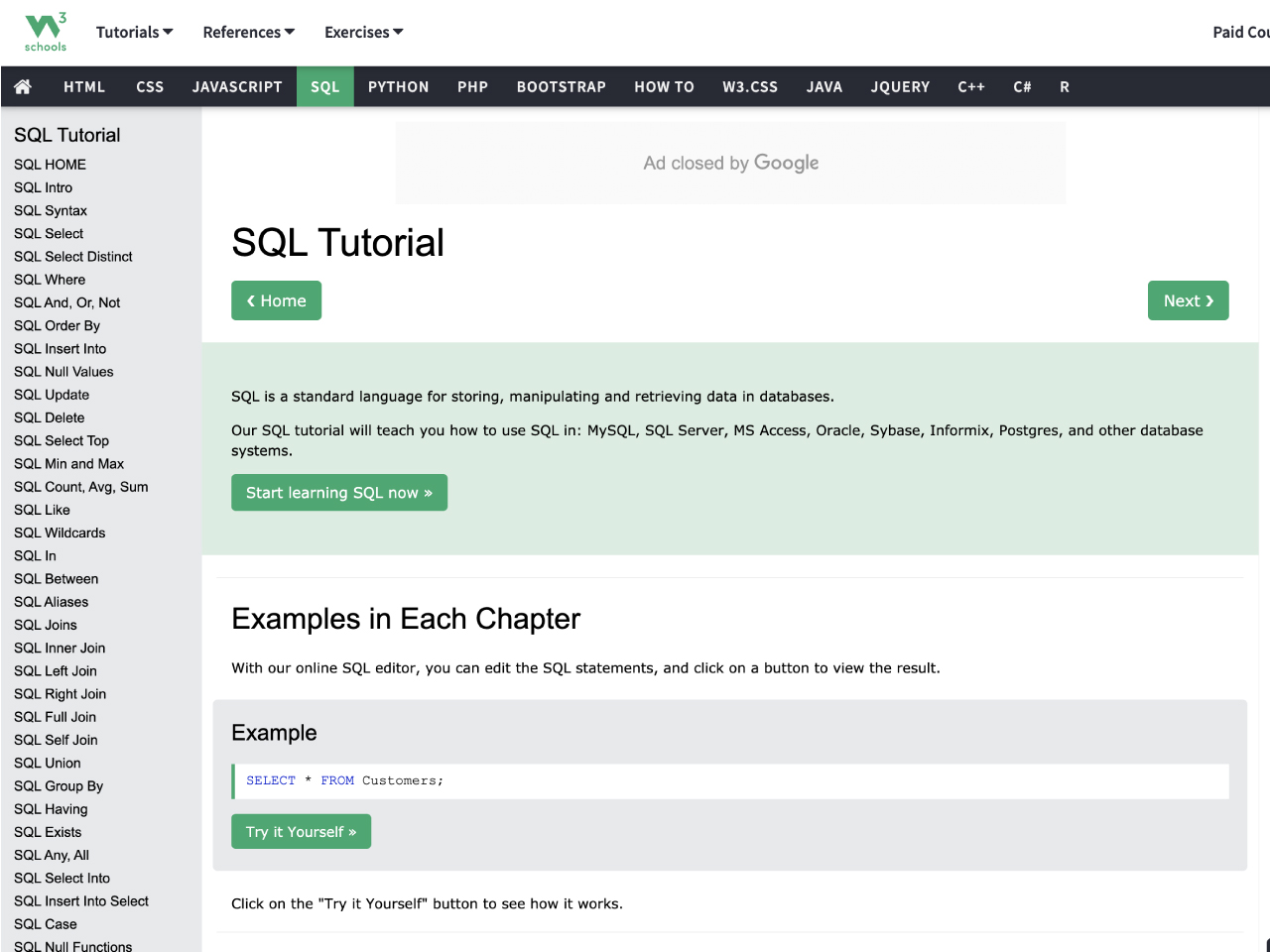Open SQL Null Values link
Screen dimensions: 1270x952
(x=63, y=372)
